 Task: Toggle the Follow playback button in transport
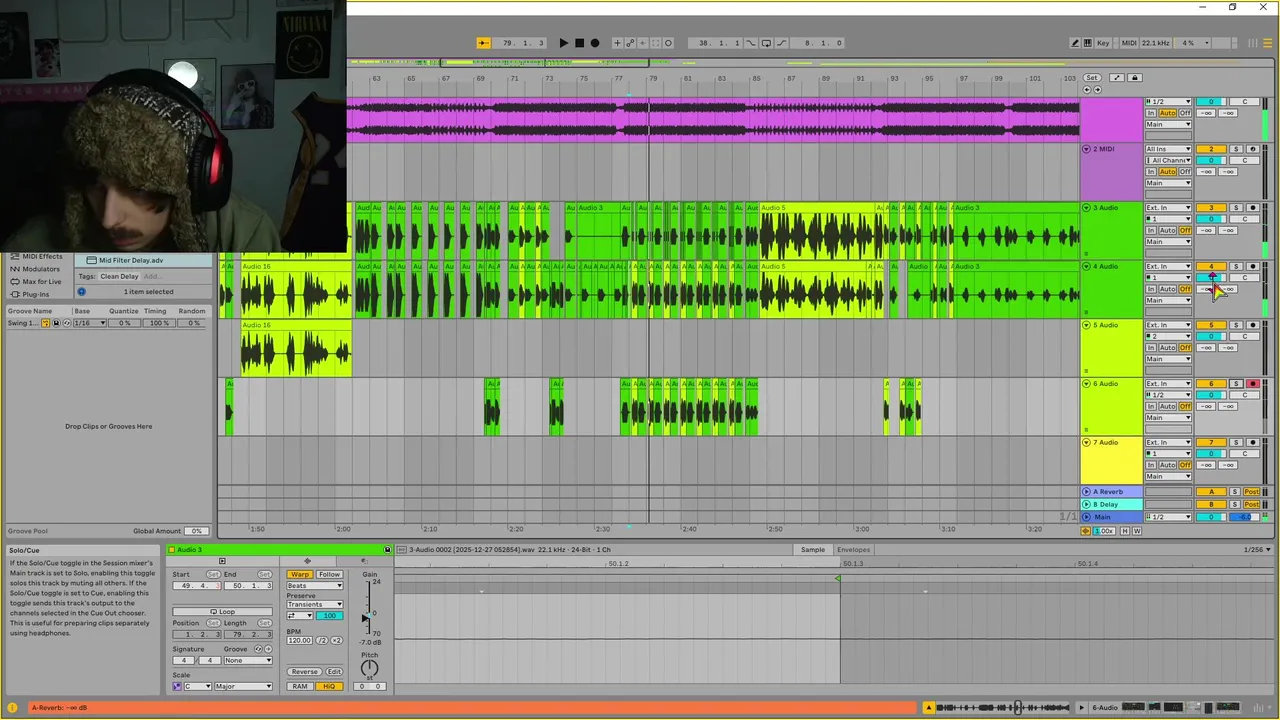pos(483,43)
